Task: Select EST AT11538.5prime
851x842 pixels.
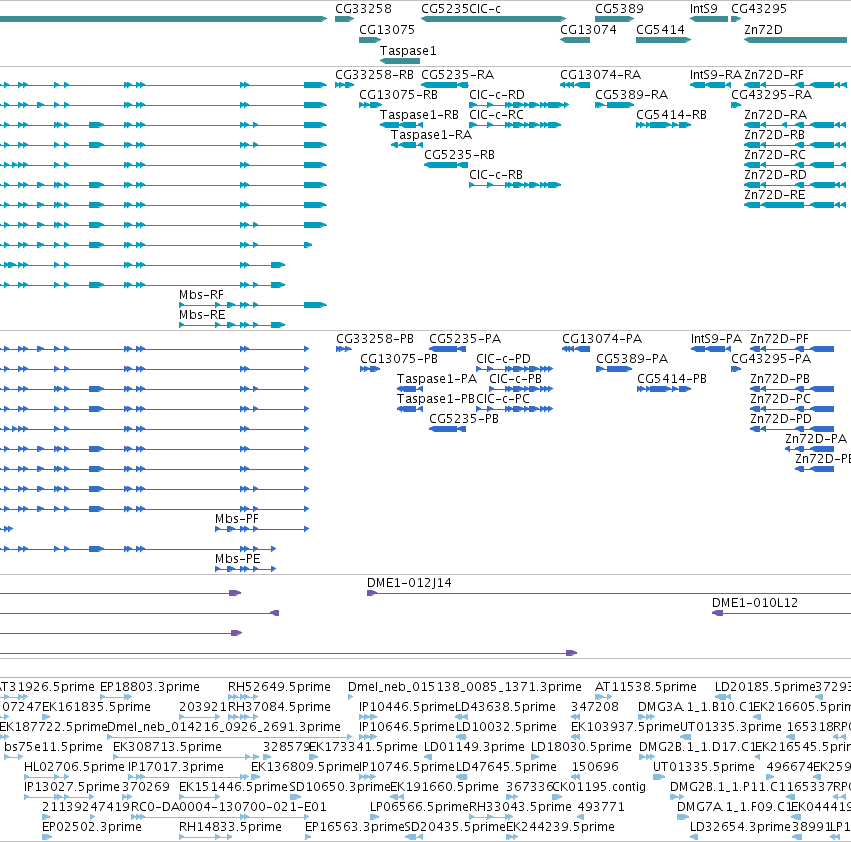Action: [x=604, y=697]
